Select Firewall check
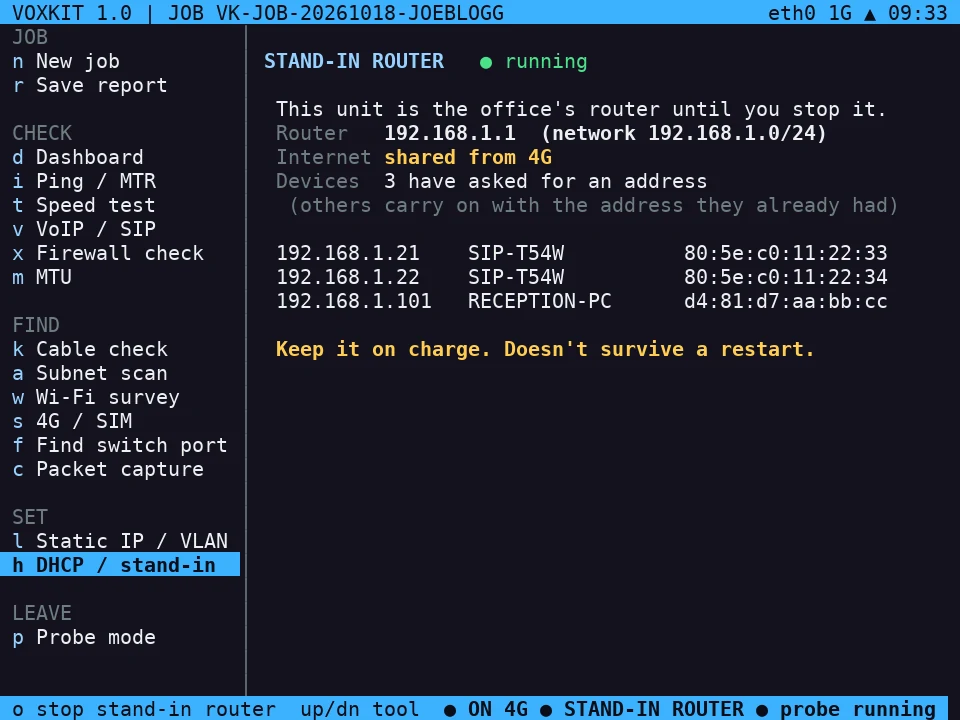The height and width of the screenshot is (720, 960). point(120,253)
